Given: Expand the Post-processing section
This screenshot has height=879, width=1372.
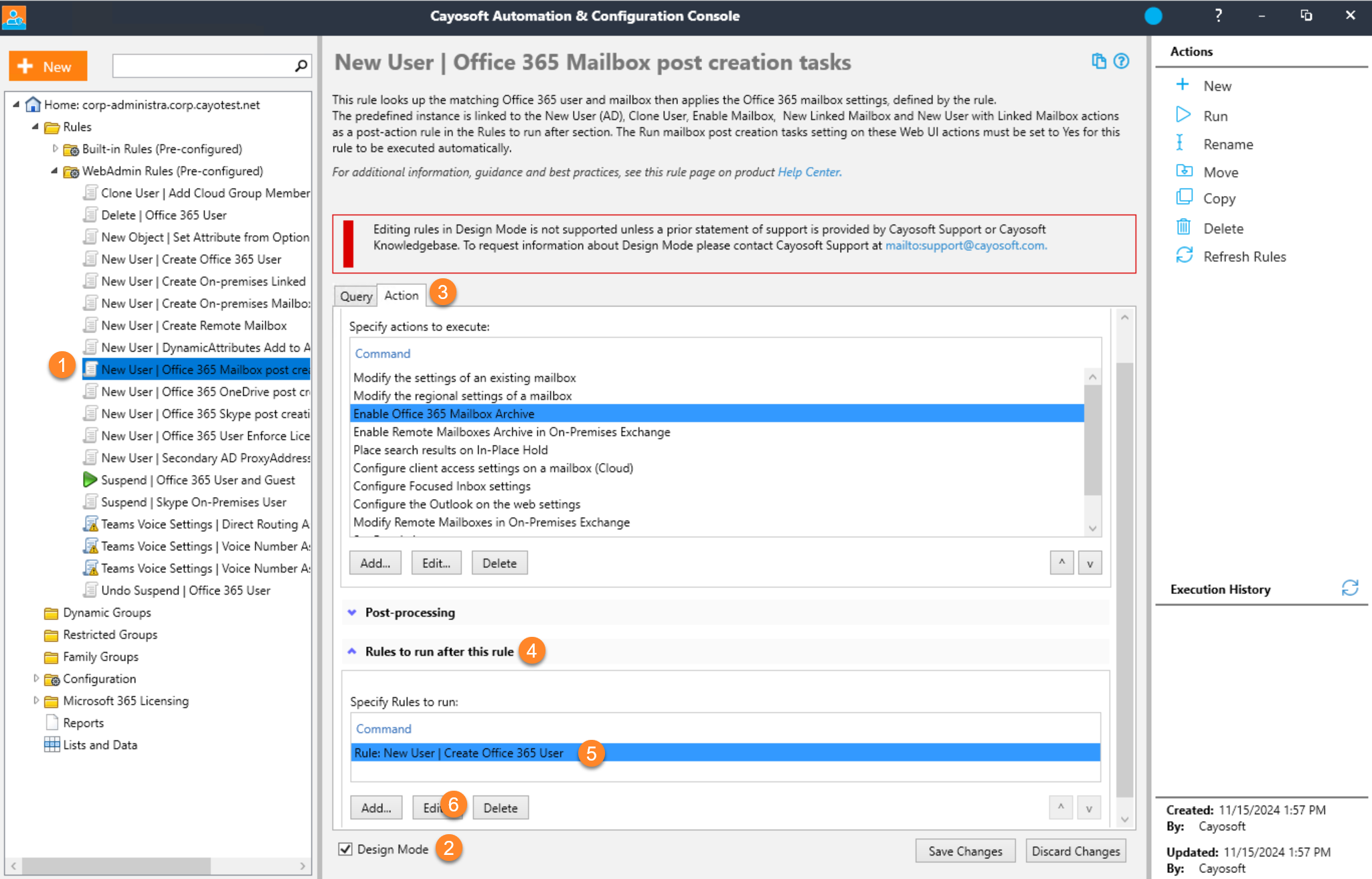Looking at the screenshot, I should (352, 612).
